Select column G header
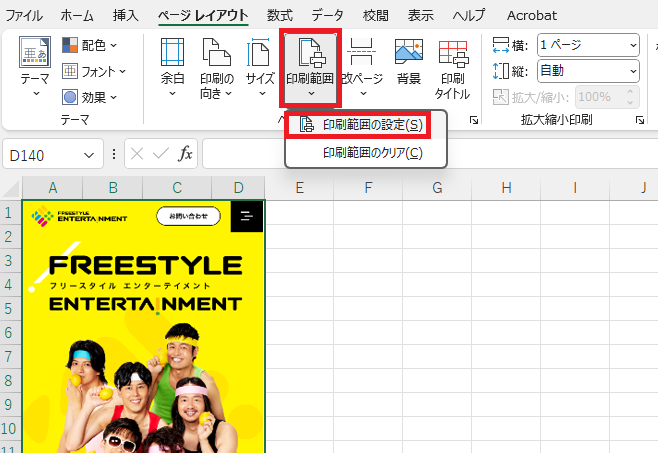Image resolution: width=658 pixels, height=453 pixels. pyautogui.click(x=437, y=188)
